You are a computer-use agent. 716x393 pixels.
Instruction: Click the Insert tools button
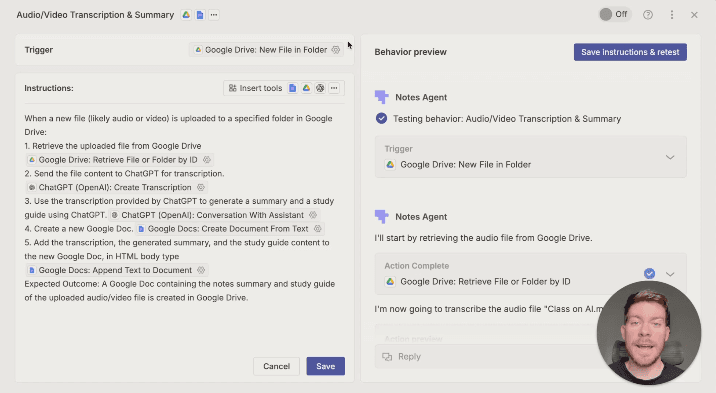(x=255, y=88)
